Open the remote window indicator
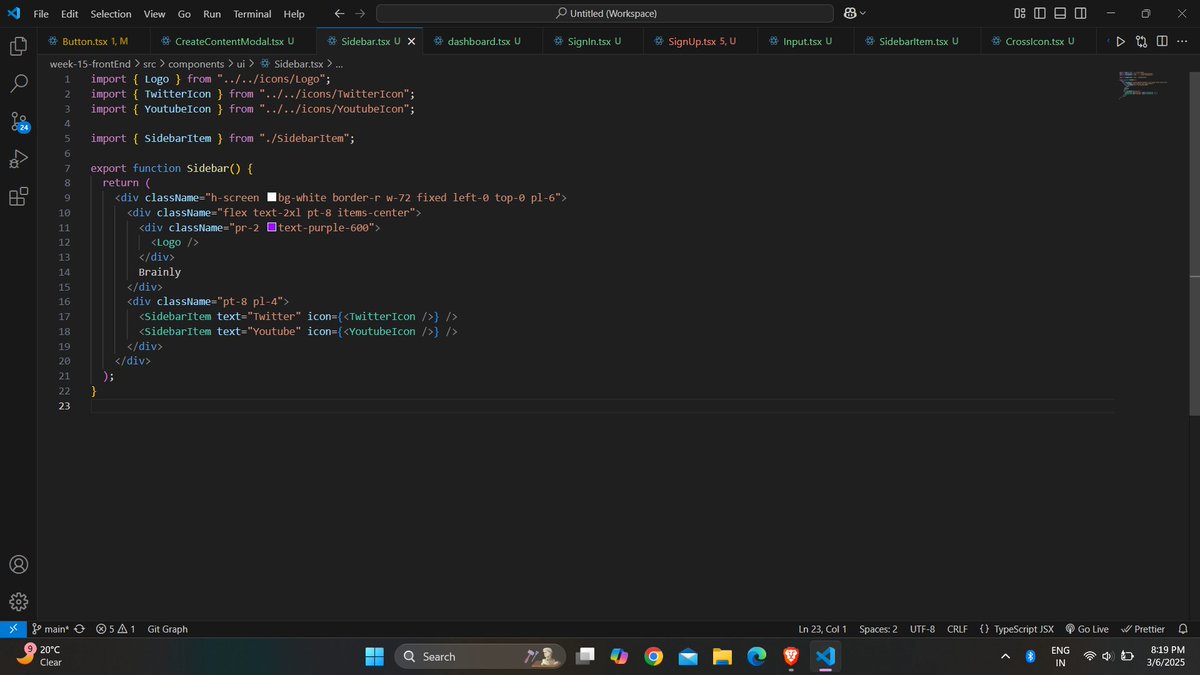 12,629
